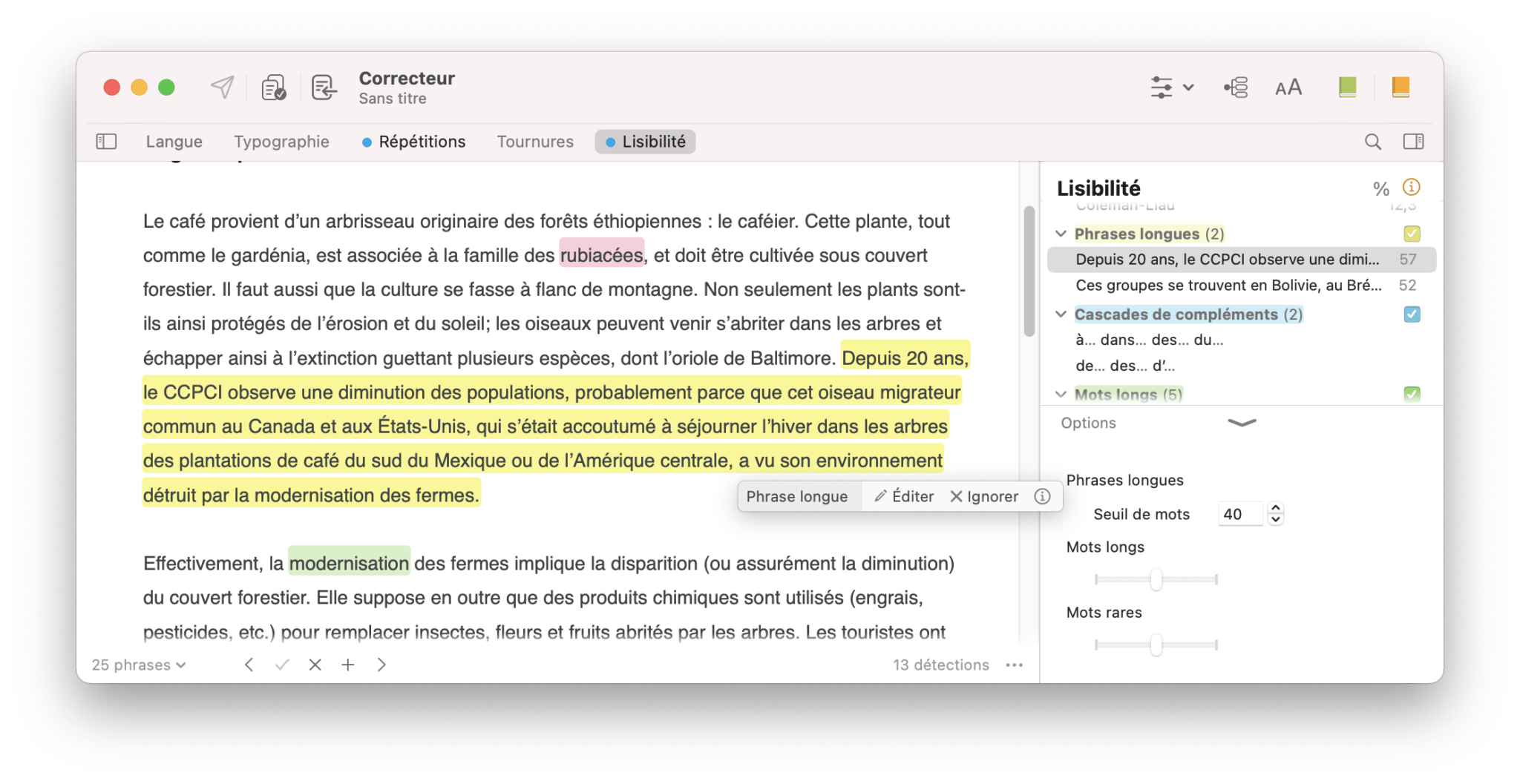Screen dimensions: 1520x784
Task: Click the number 52 in results list
Action: (1407, 286)
